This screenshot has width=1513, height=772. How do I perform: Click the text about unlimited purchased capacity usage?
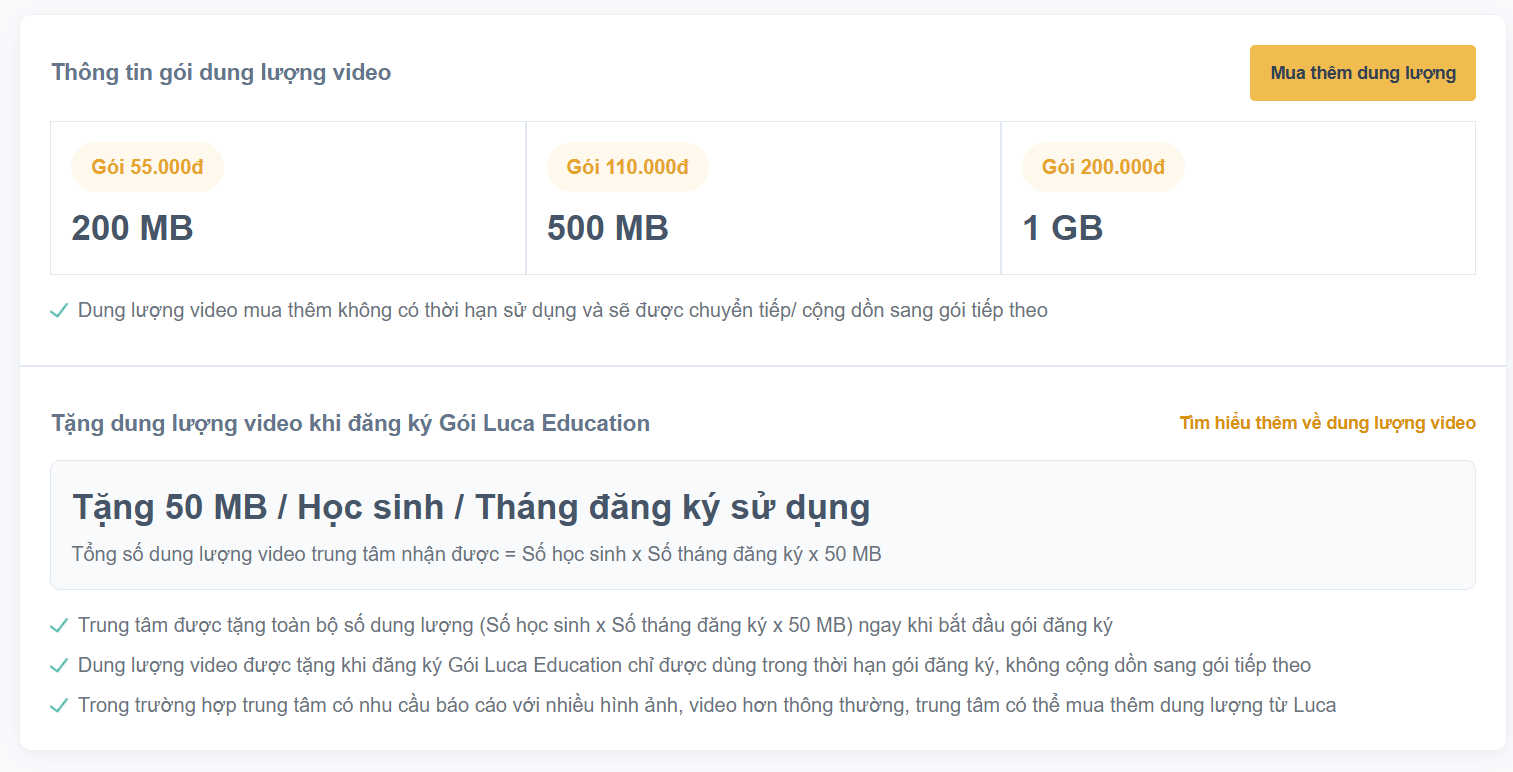click(562, 310)
